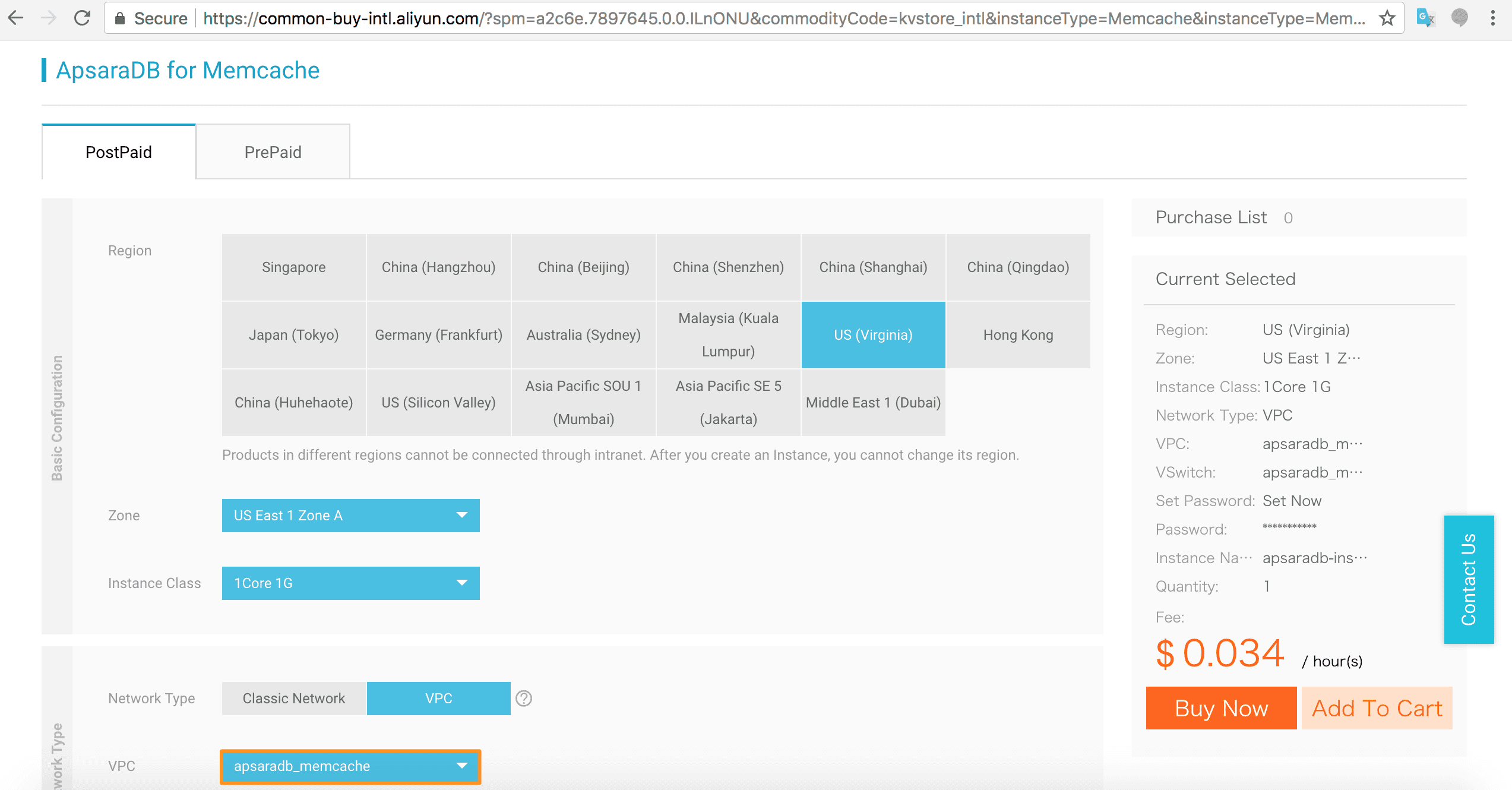
Task: Open the Chrome three-dot menu
Action: (1492, 18)
